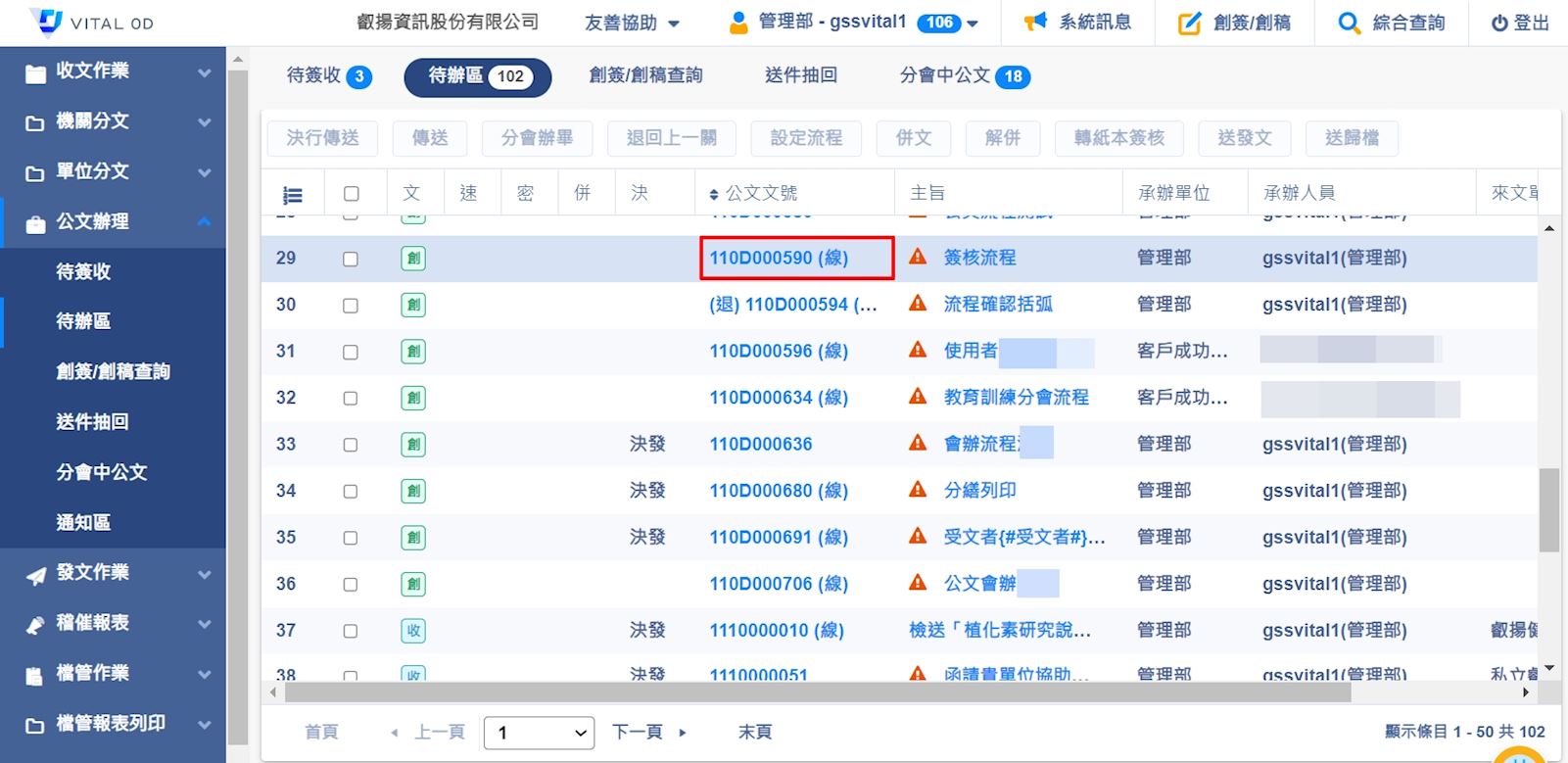1568x763 pixels.
Task: Click the 分會辦畢 button
Action: (x=537, y=138)
